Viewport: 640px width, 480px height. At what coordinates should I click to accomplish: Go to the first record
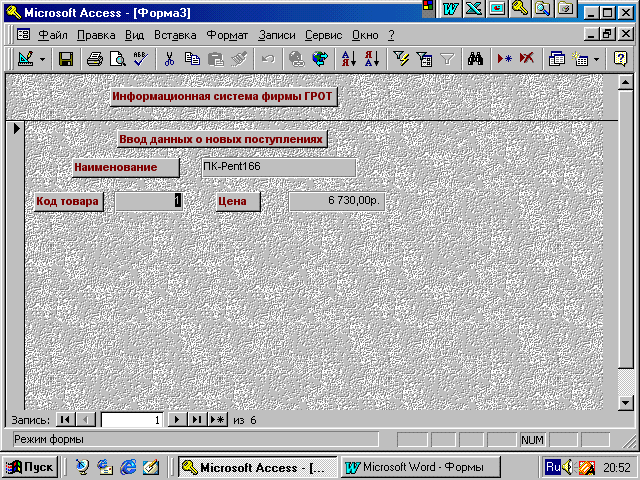[x=65, y=420]
